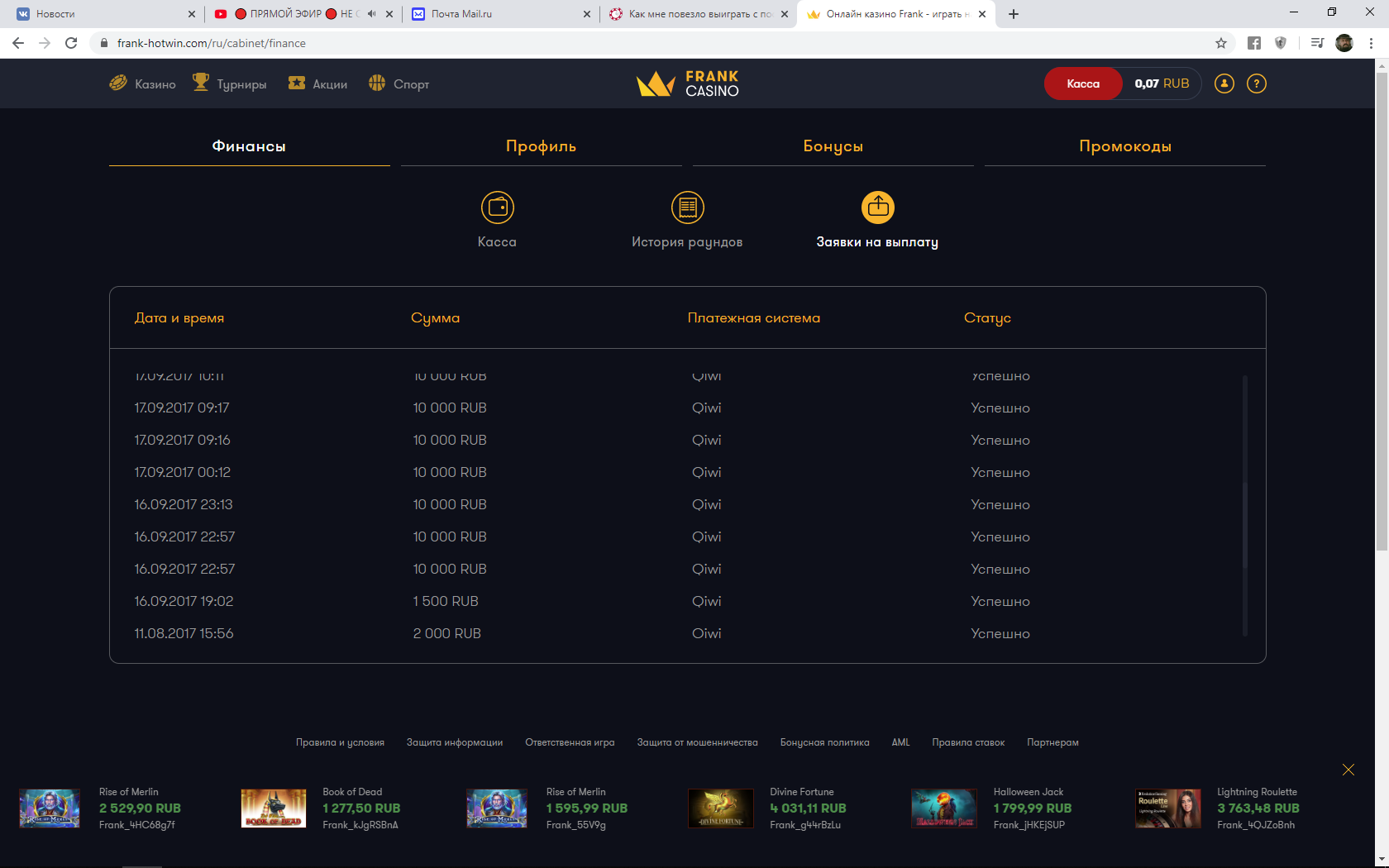Open Казино in top navigation
This screenshot has width=1389, height=868.
pos(143,83)
